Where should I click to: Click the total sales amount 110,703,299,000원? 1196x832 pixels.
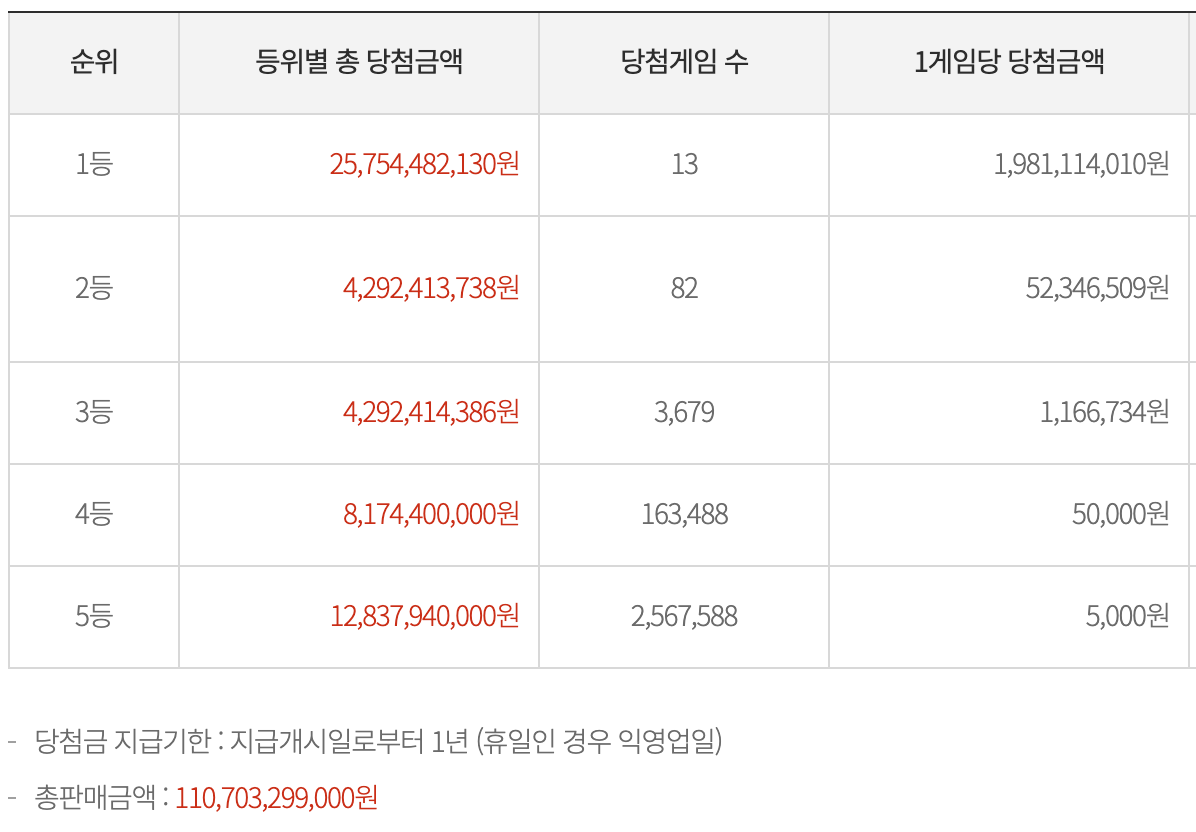[276, 797]
